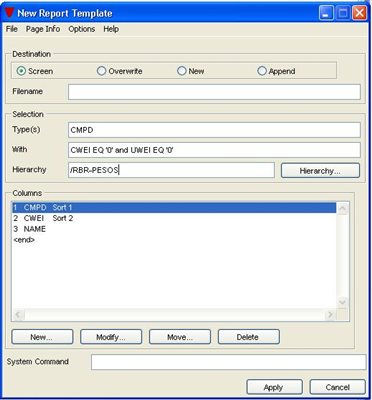Click into the Filename input field
Image resolution: width=372 pixels, height=400 pixels.
coord(214,92)
